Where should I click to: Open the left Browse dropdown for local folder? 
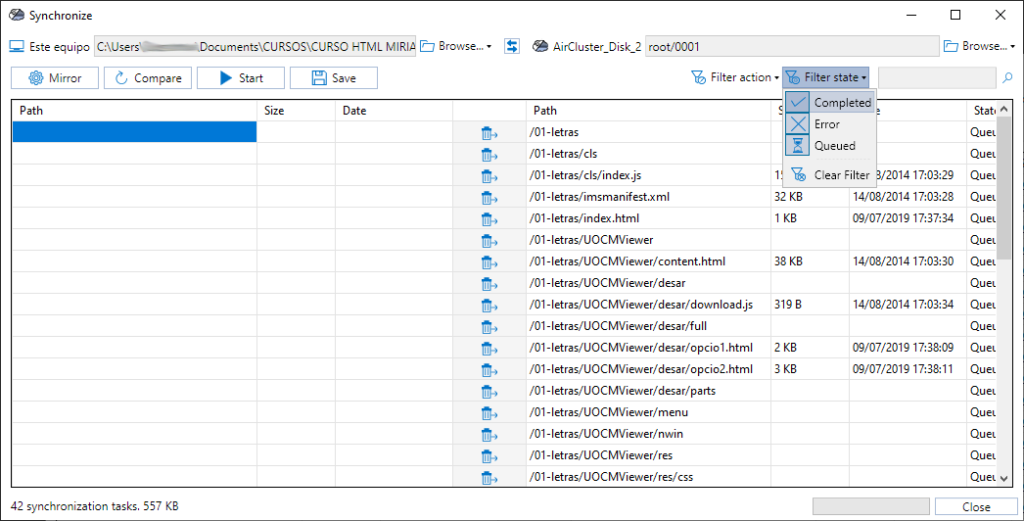click(455, 46)
